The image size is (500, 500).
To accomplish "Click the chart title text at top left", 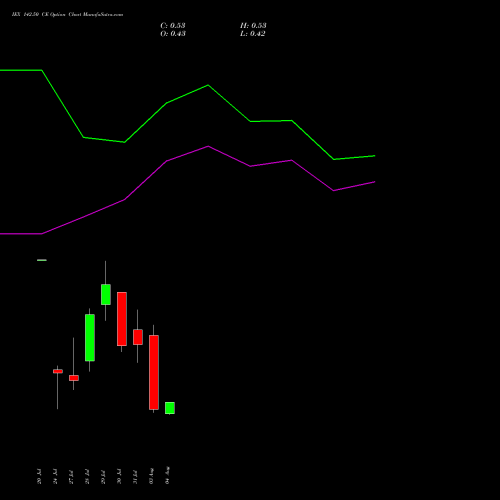I will [67, 15].
